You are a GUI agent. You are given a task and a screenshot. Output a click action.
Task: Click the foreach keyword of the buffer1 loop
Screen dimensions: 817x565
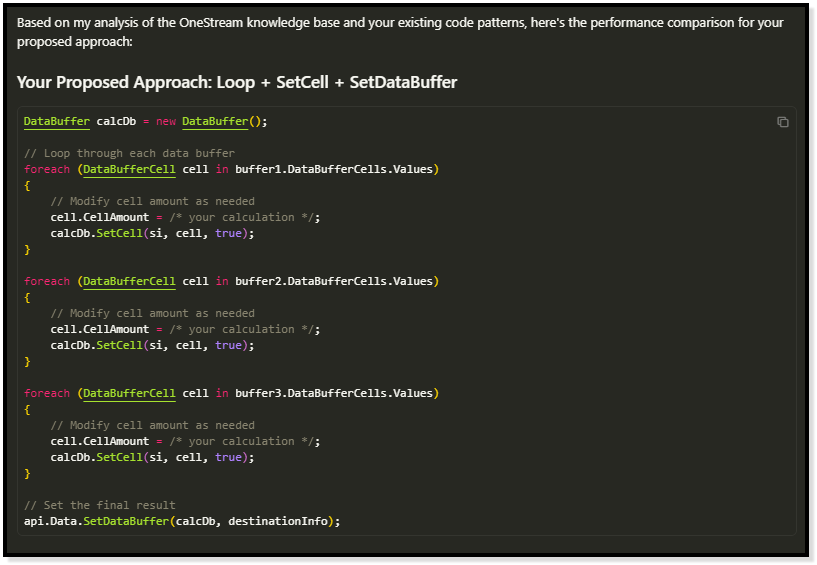[47, 169]
